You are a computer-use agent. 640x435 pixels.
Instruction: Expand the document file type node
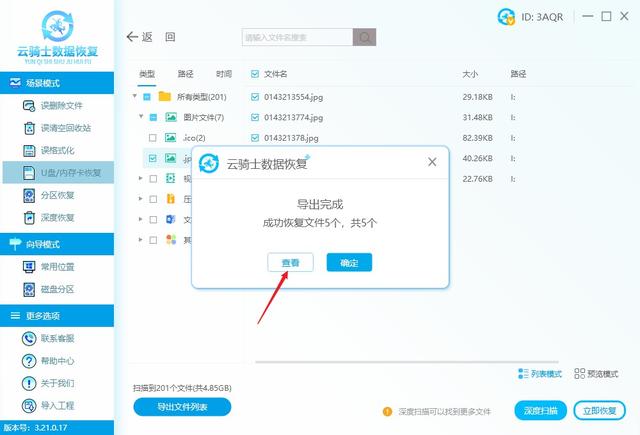(140, 219)
